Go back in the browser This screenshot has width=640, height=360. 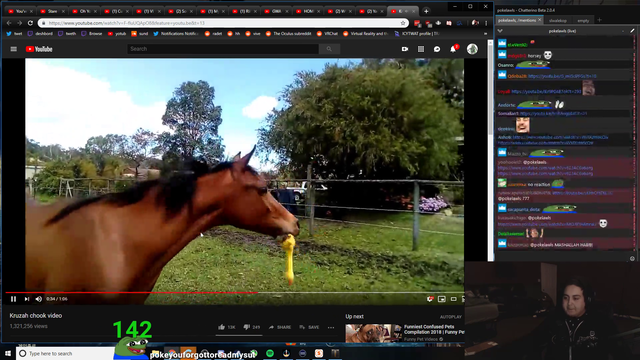click(x=9, y=23)
